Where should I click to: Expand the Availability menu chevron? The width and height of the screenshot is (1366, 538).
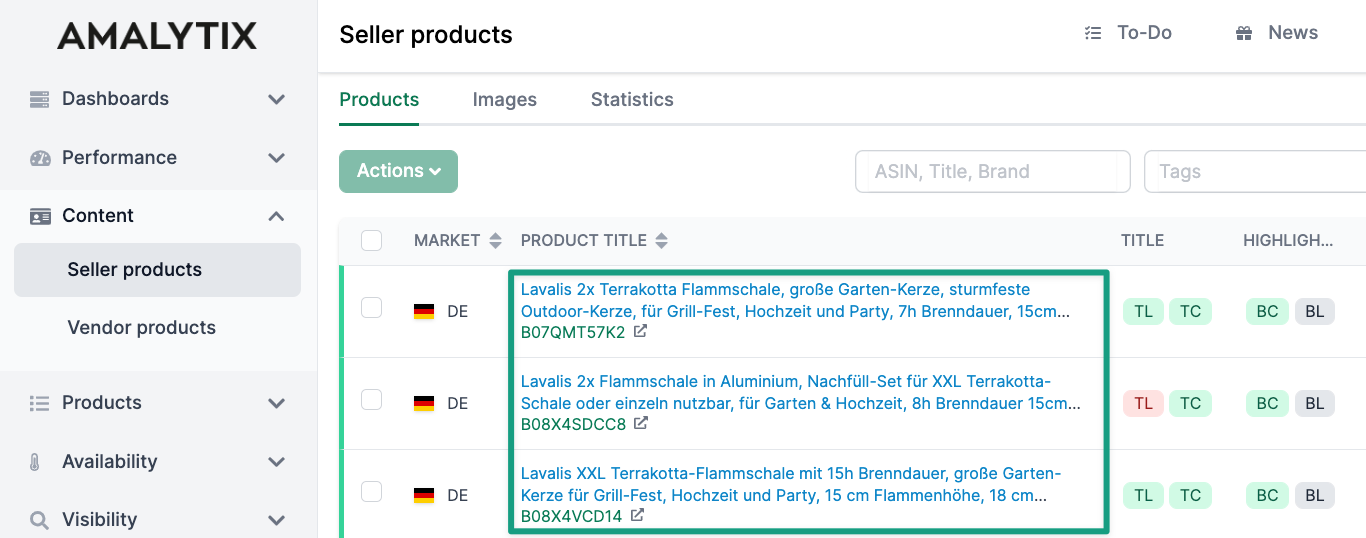(277, 462)
